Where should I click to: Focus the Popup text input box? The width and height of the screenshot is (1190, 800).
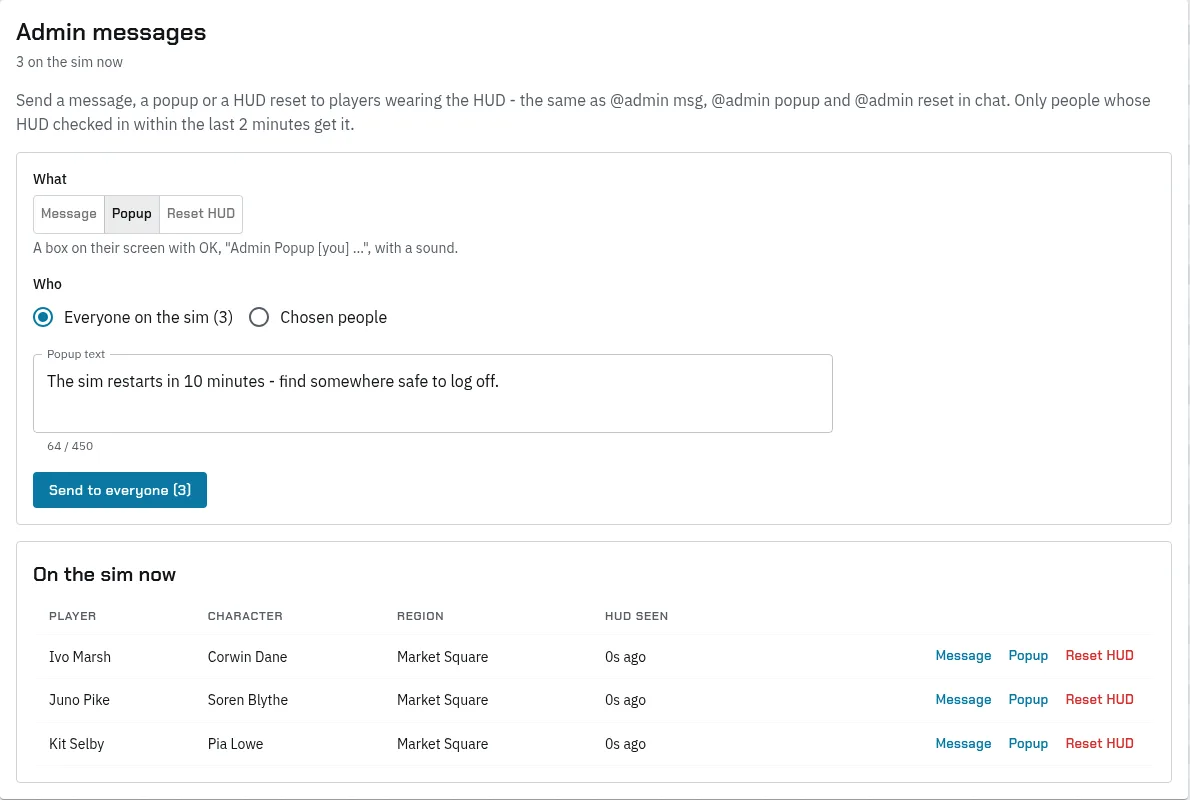pos(433,394)
